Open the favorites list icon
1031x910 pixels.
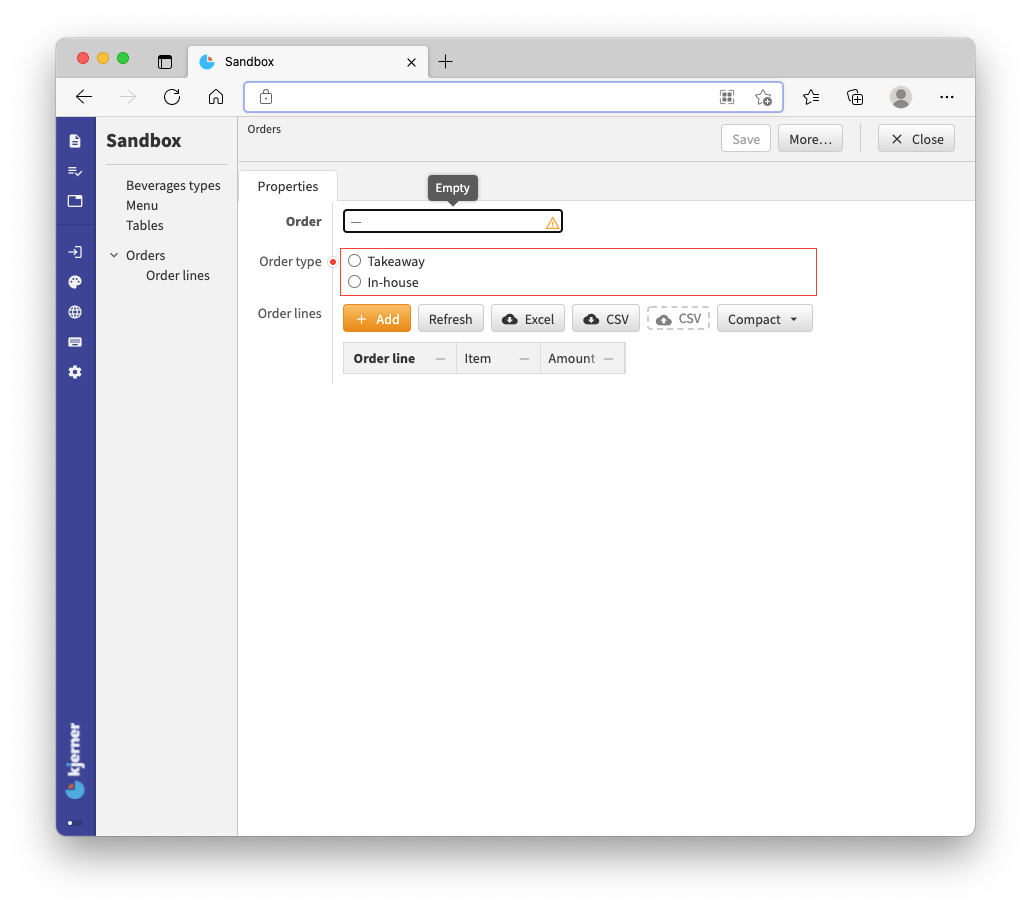[811, 97]
